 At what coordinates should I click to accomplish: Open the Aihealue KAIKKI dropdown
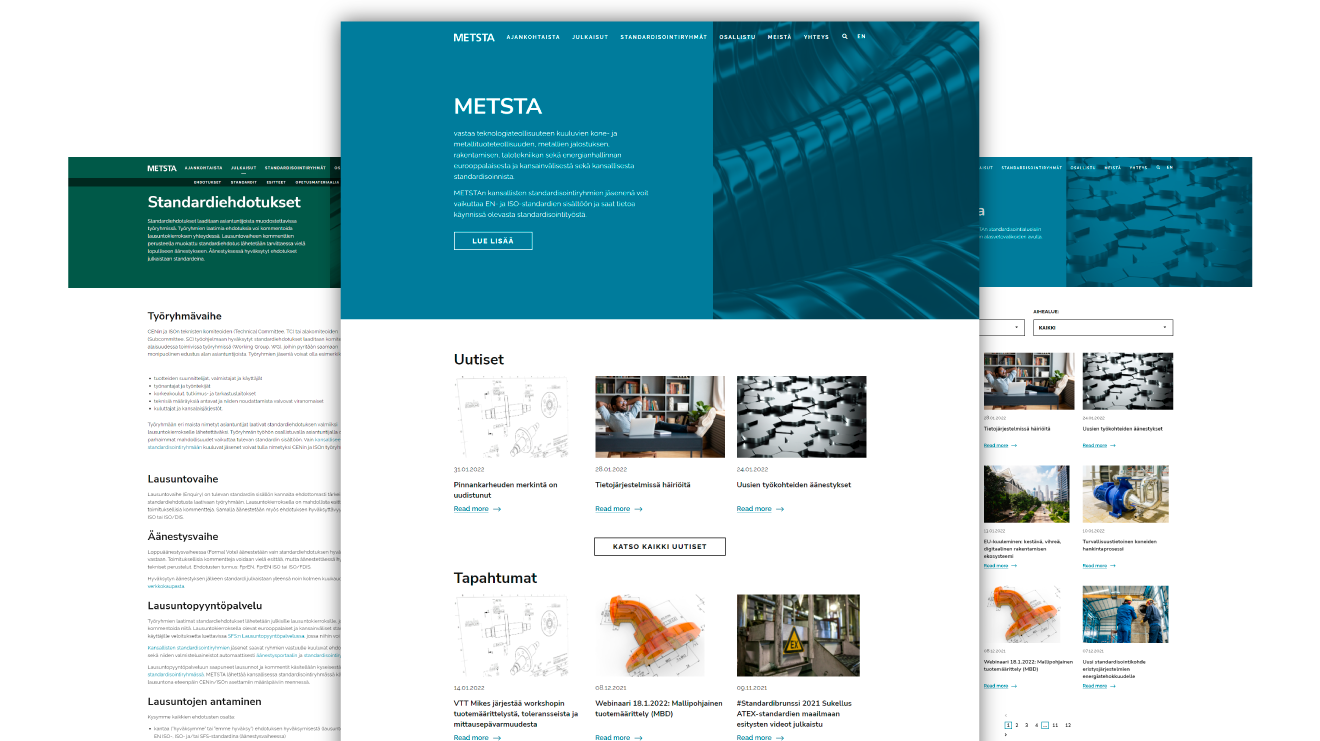[1102, 327]
